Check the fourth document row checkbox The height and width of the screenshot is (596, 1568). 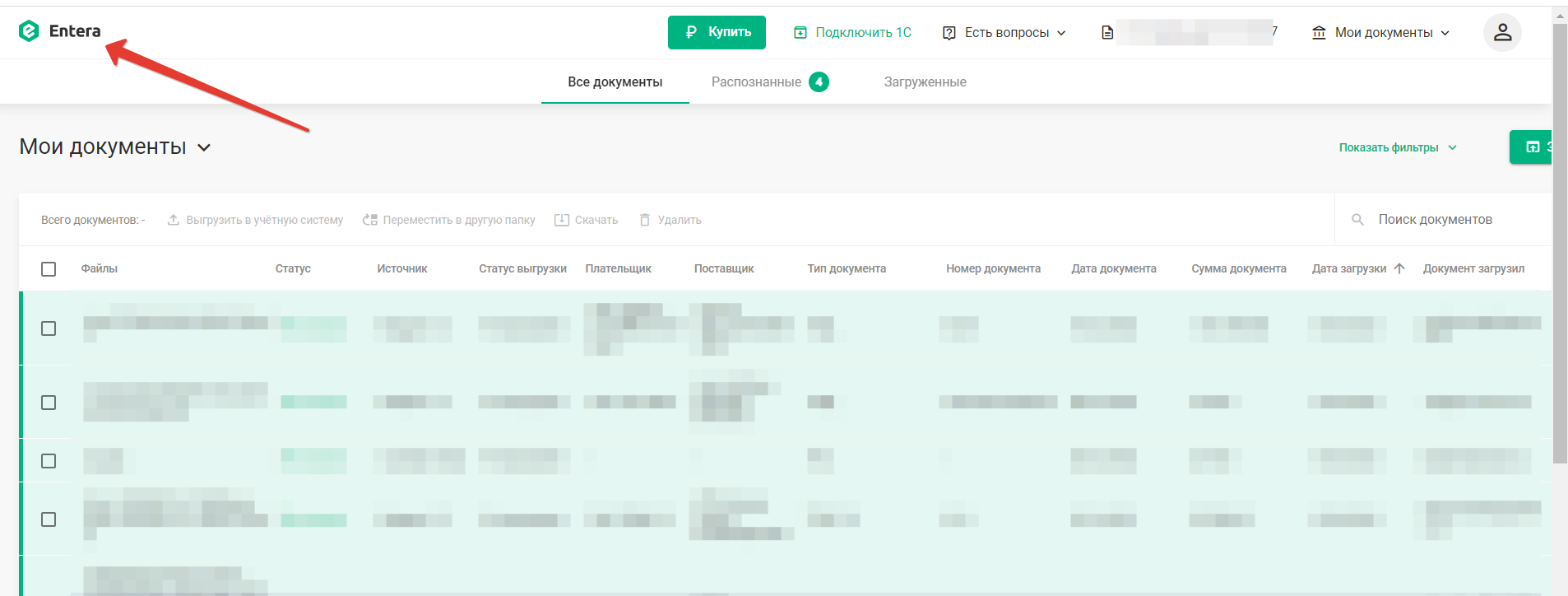click(x=49, y=519)
